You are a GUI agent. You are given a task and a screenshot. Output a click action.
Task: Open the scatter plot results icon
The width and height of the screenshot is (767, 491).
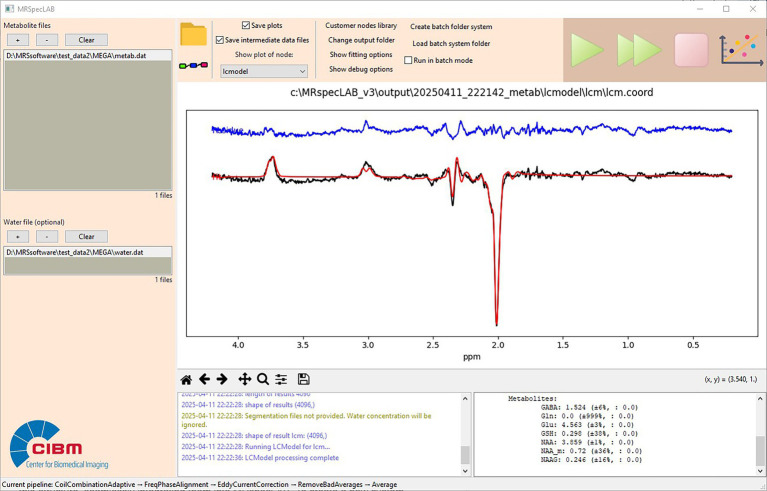(741, 49)
